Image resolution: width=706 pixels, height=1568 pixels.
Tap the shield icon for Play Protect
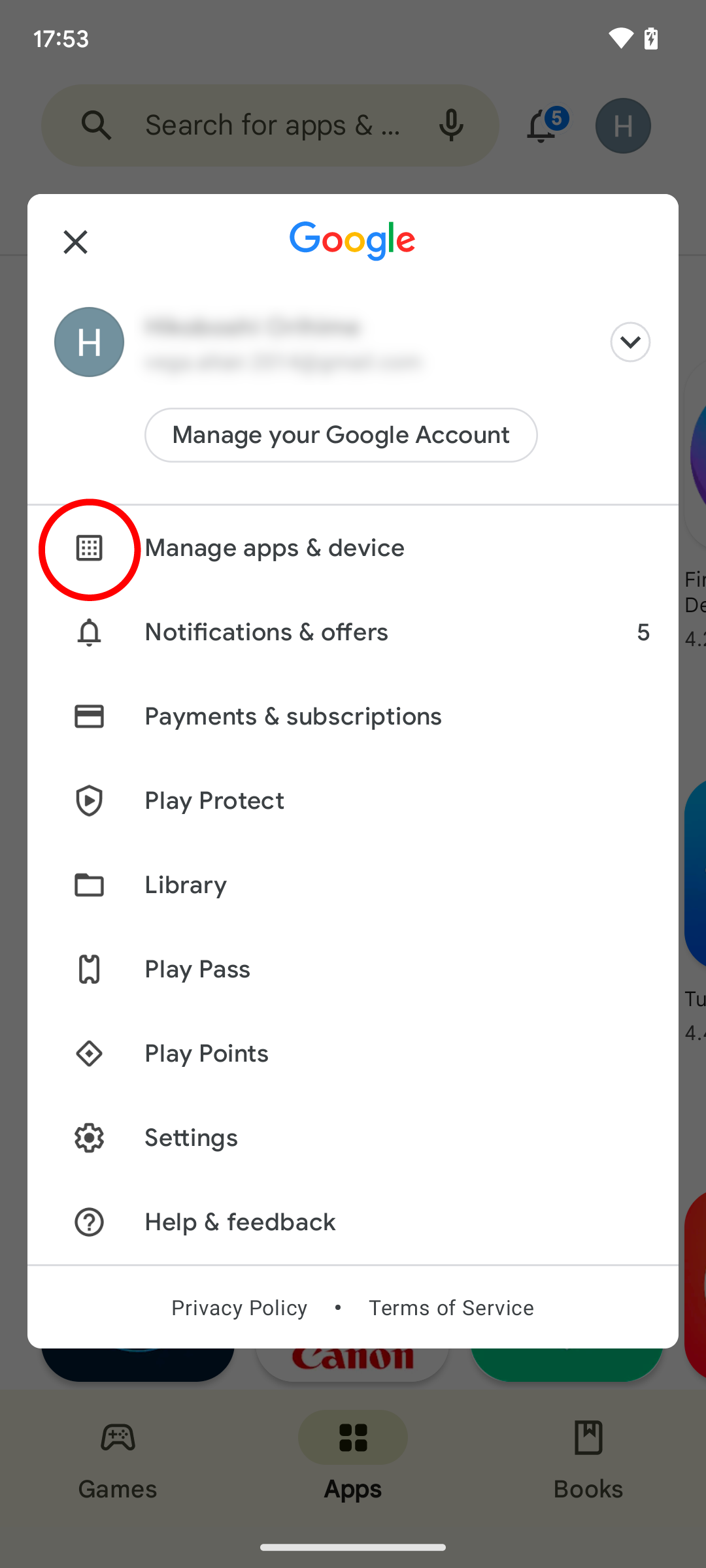[89, 801]
